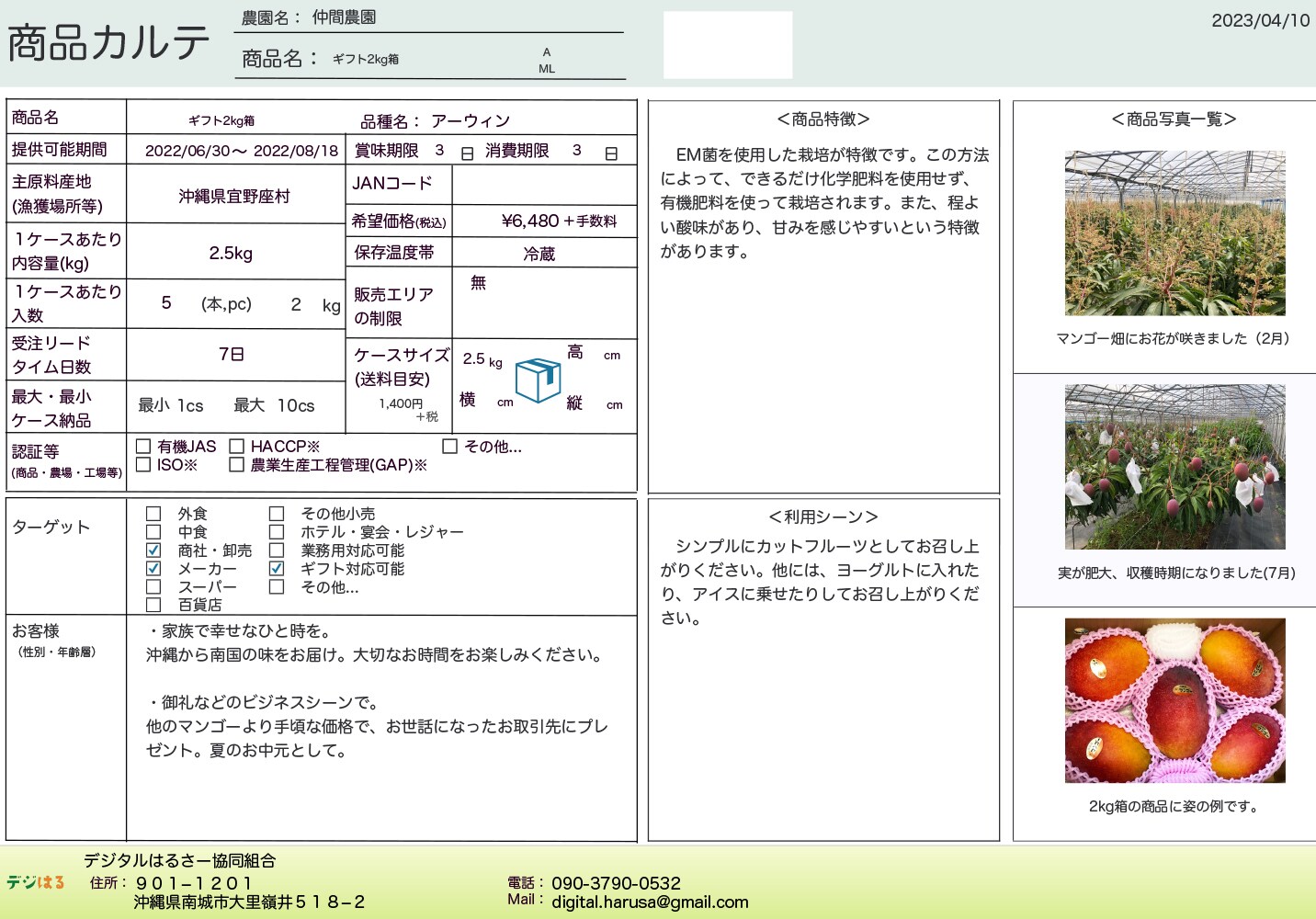Click the phone number 090-3790-0532
Image resolution: width=1316 pixels, height=919 pixels.
(616, 883)
